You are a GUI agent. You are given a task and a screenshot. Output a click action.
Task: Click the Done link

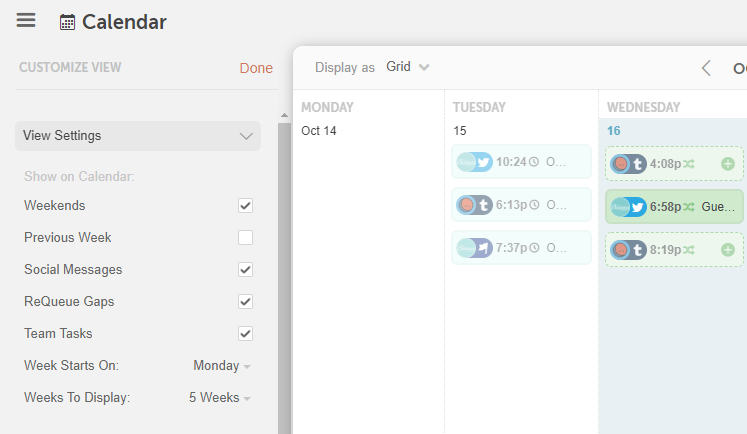(256, 68)
